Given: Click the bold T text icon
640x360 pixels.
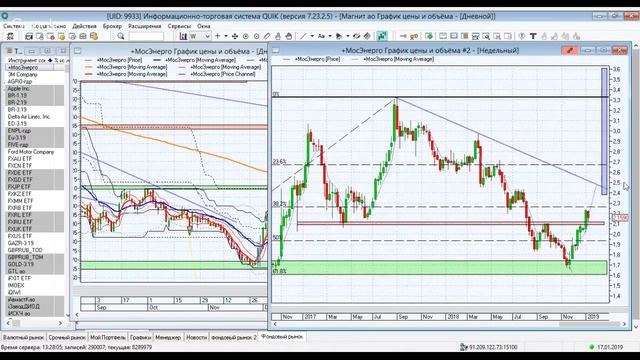Looking at the screenshot, I should 533,36.
